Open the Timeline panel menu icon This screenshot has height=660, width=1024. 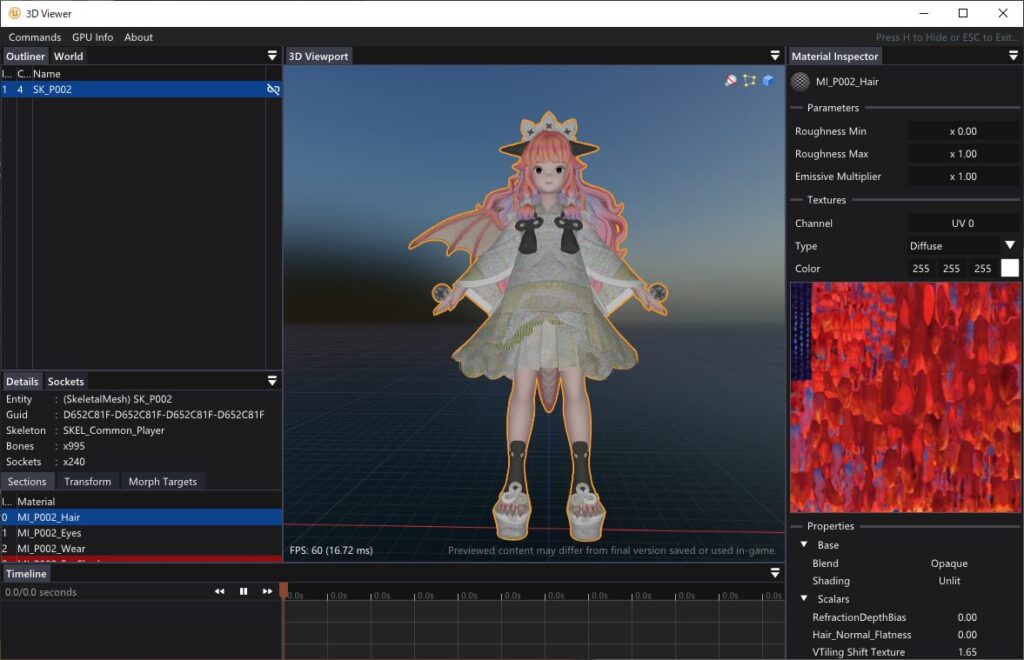(775, 573)
